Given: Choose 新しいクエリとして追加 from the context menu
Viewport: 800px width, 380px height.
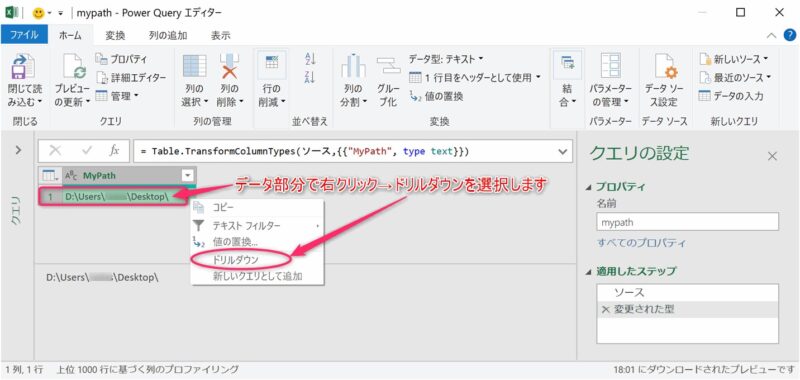Looking at the screenshot, I should point(257,276).
